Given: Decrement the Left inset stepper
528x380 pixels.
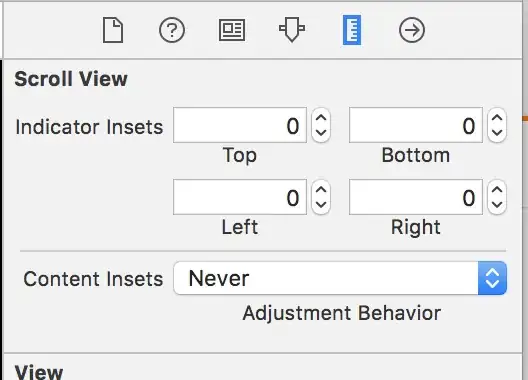Looking at the screenshot, I should coord(321,205).
